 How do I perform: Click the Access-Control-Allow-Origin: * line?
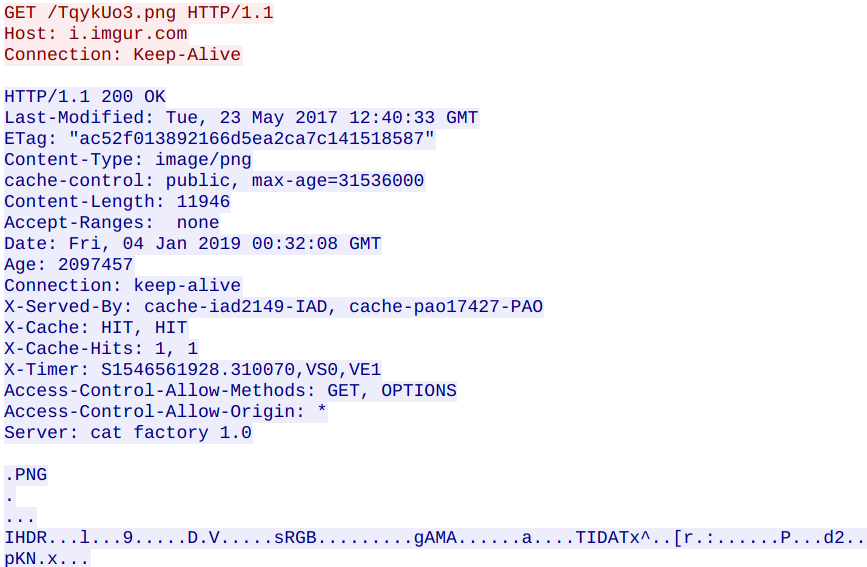[x=166, y=412]
